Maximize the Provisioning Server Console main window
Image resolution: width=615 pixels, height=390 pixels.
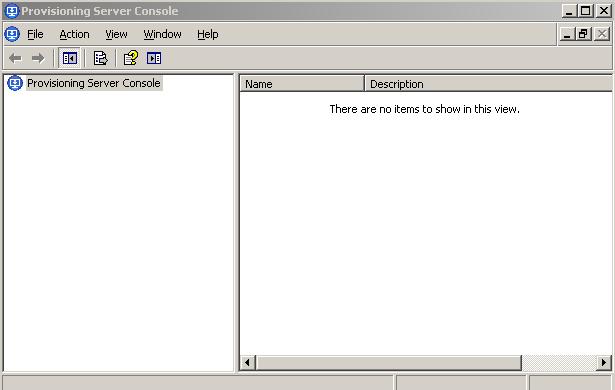tap(586, 11)
